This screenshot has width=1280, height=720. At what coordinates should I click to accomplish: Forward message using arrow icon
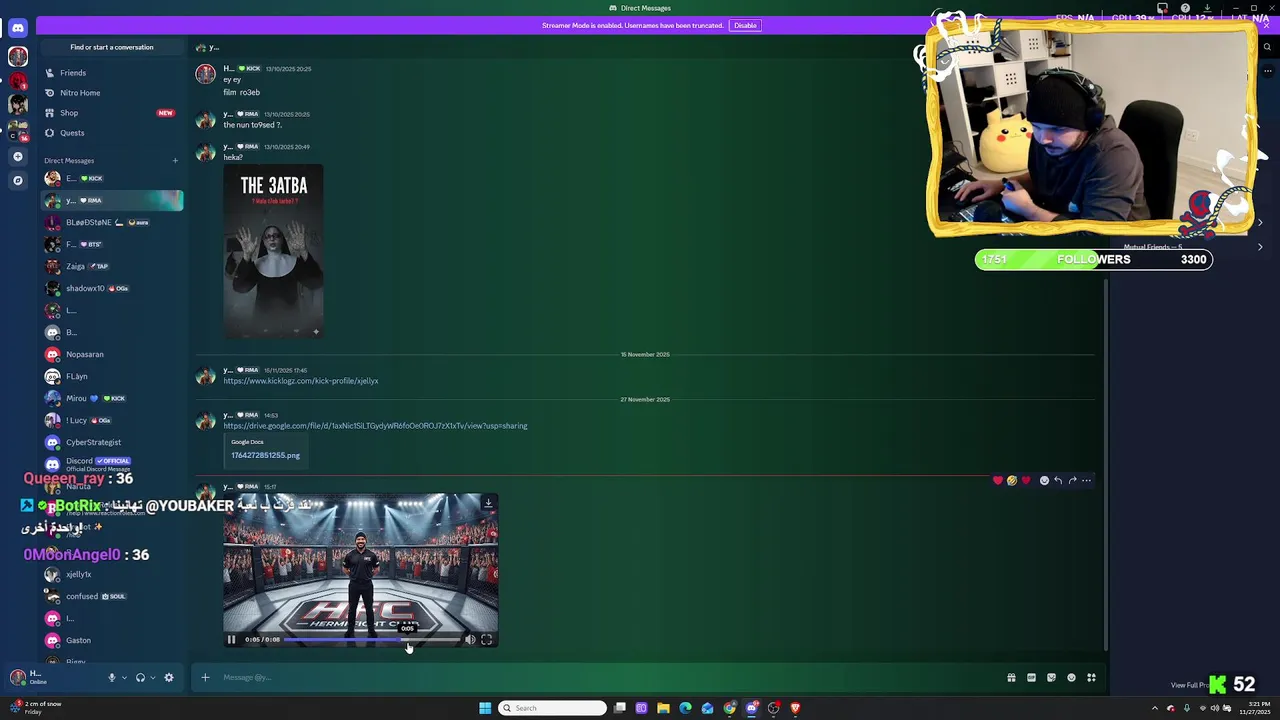tap(1072, 481)
